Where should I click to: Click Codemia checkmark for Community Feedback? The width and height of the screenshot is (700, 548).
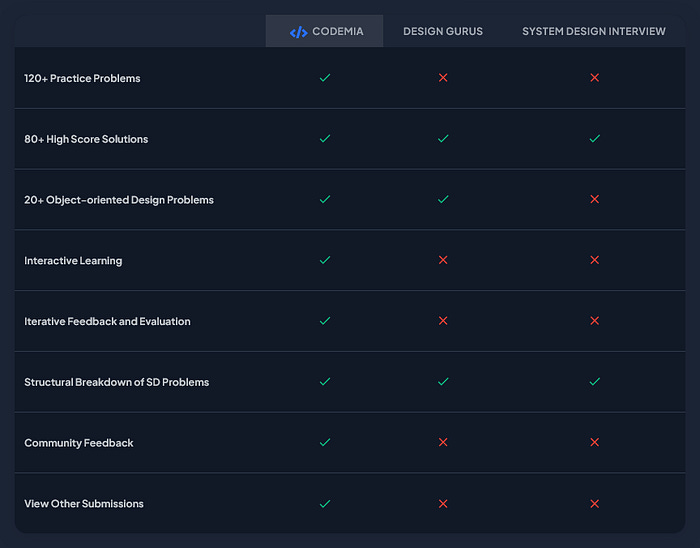[325, 442]
